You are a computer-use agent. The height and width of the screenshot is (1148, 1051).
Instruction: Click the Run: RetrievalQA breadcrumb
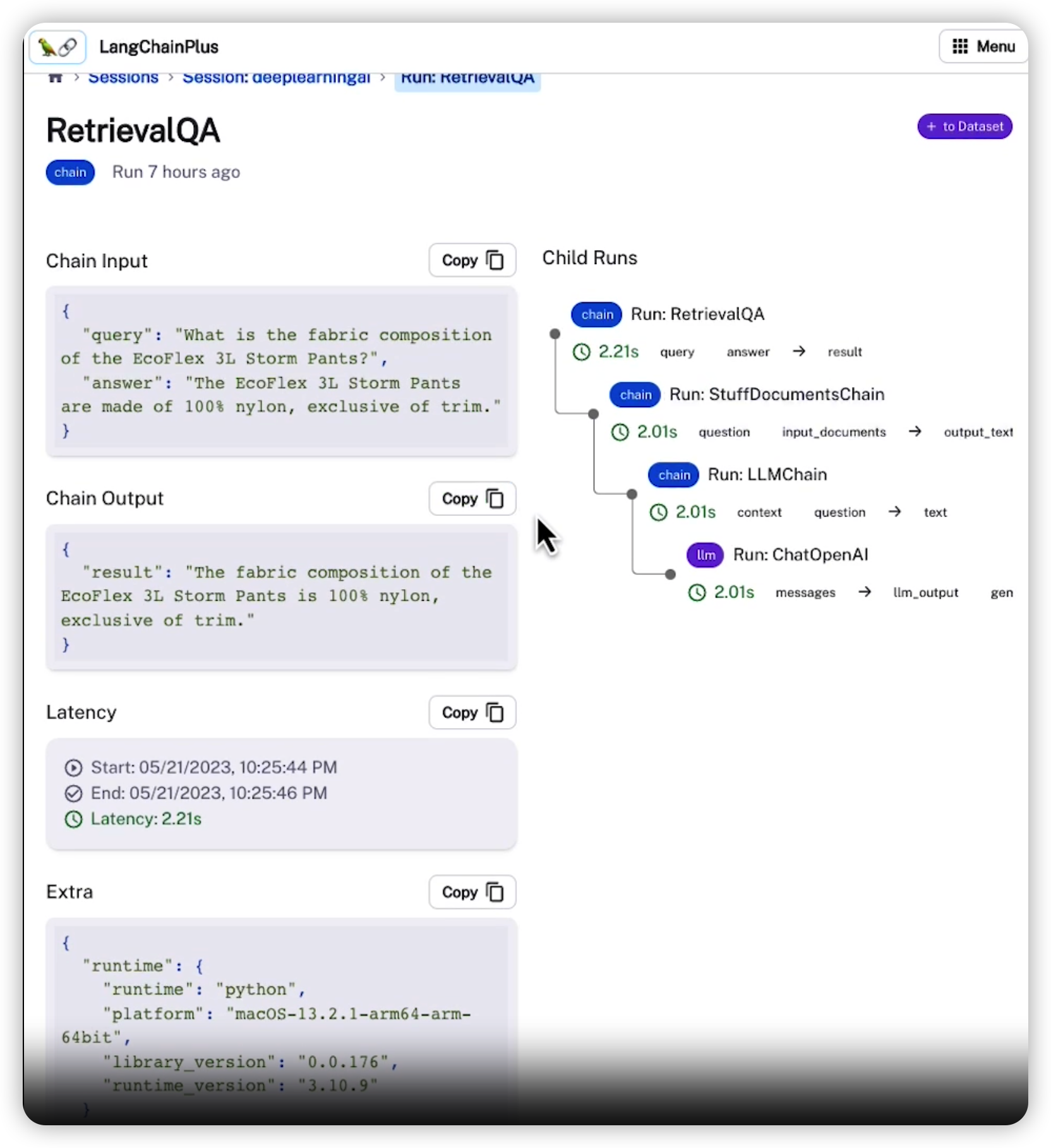[x=467, y=79]
